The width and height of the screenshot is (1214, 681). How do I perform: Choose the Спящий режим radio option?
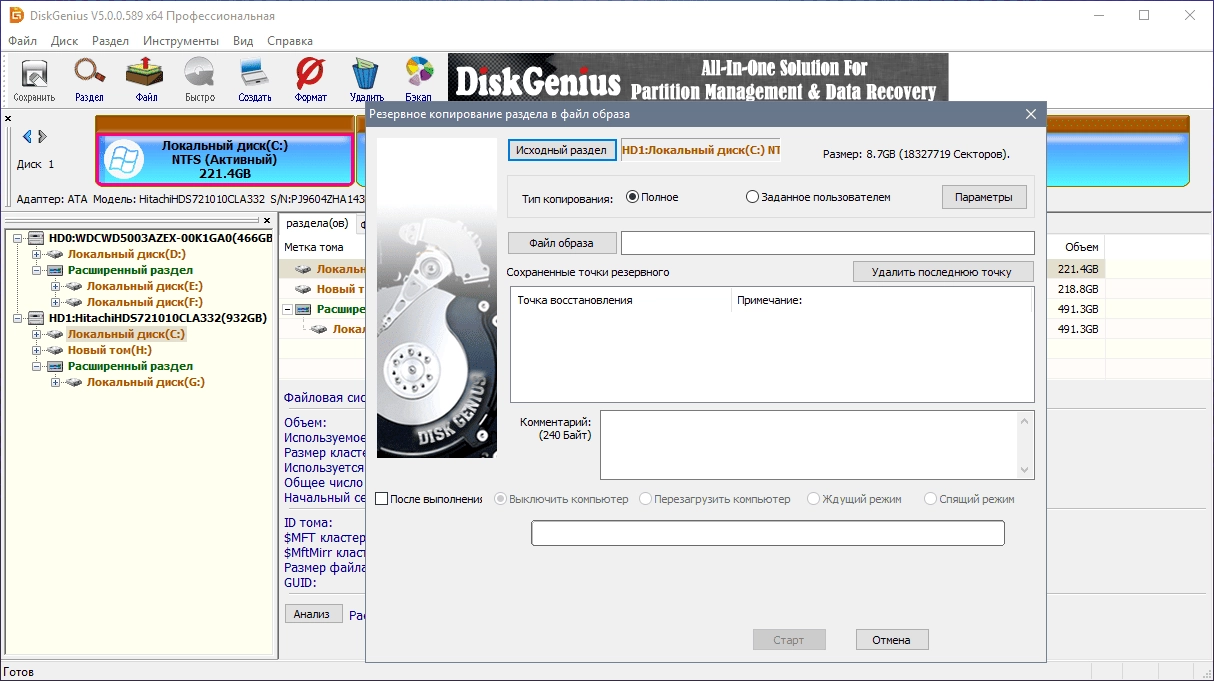click(x=931, y=499)
